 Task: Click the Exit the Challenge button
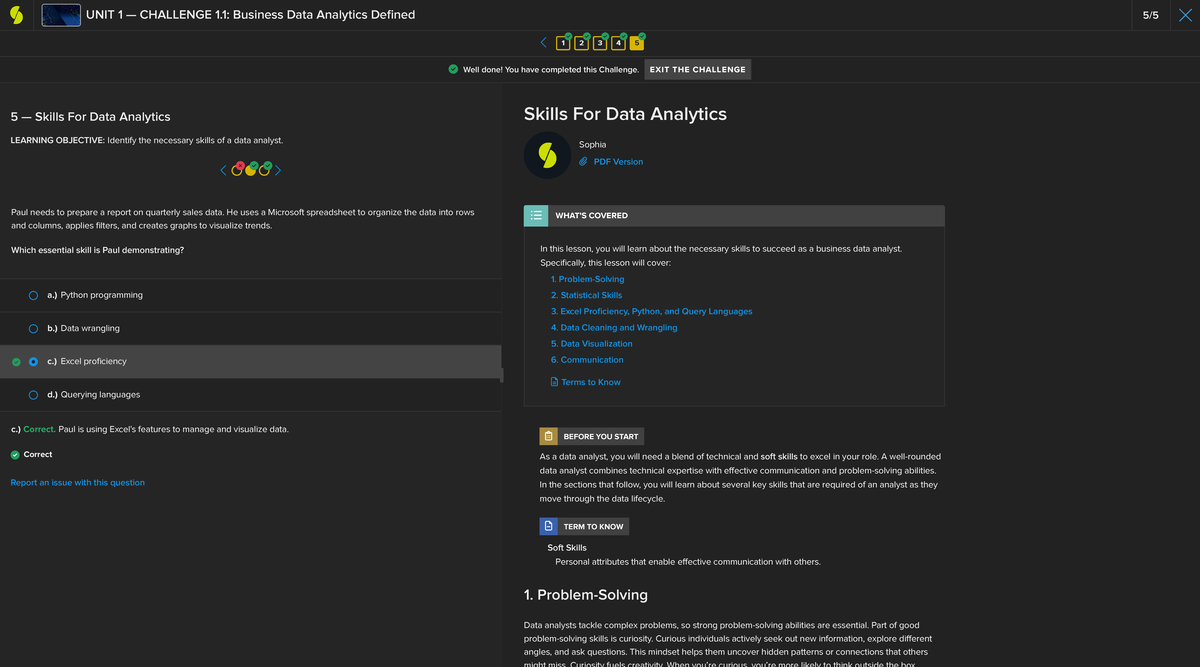[x=697, y=69]
